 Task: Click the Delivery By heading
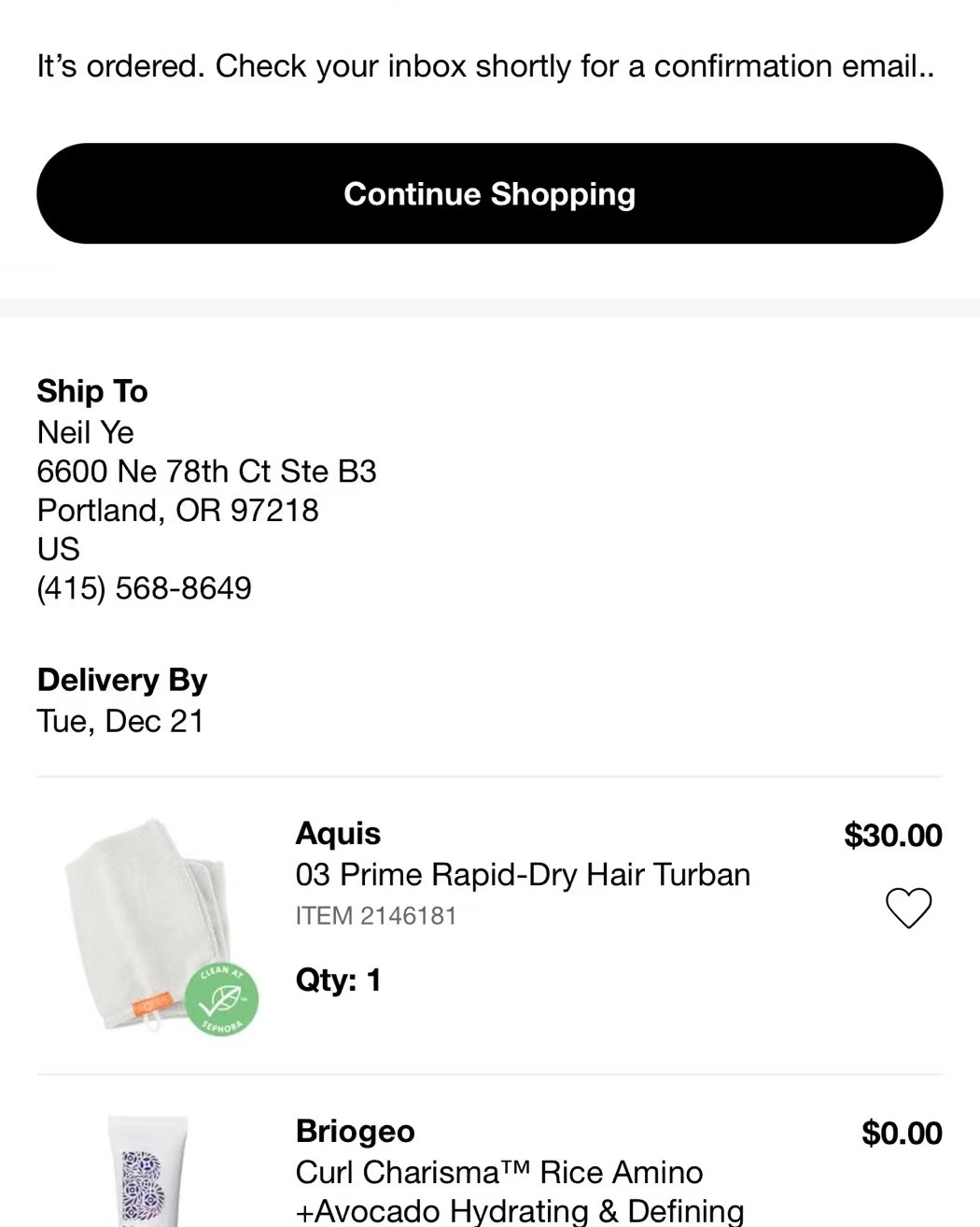pyautogui.click(x=121, y=680)
